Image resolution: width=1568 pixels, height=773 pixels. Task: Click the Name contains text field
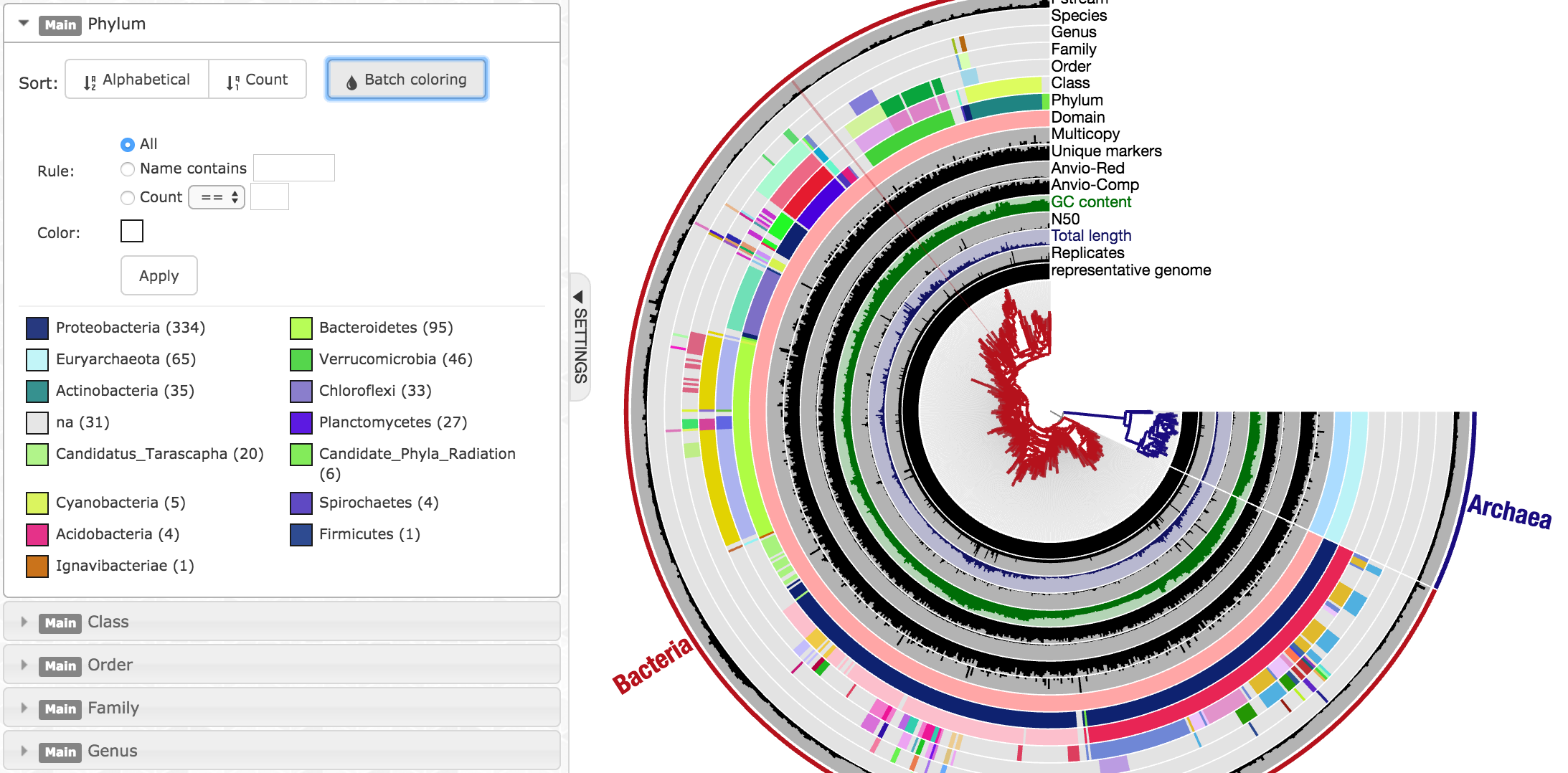293,169
